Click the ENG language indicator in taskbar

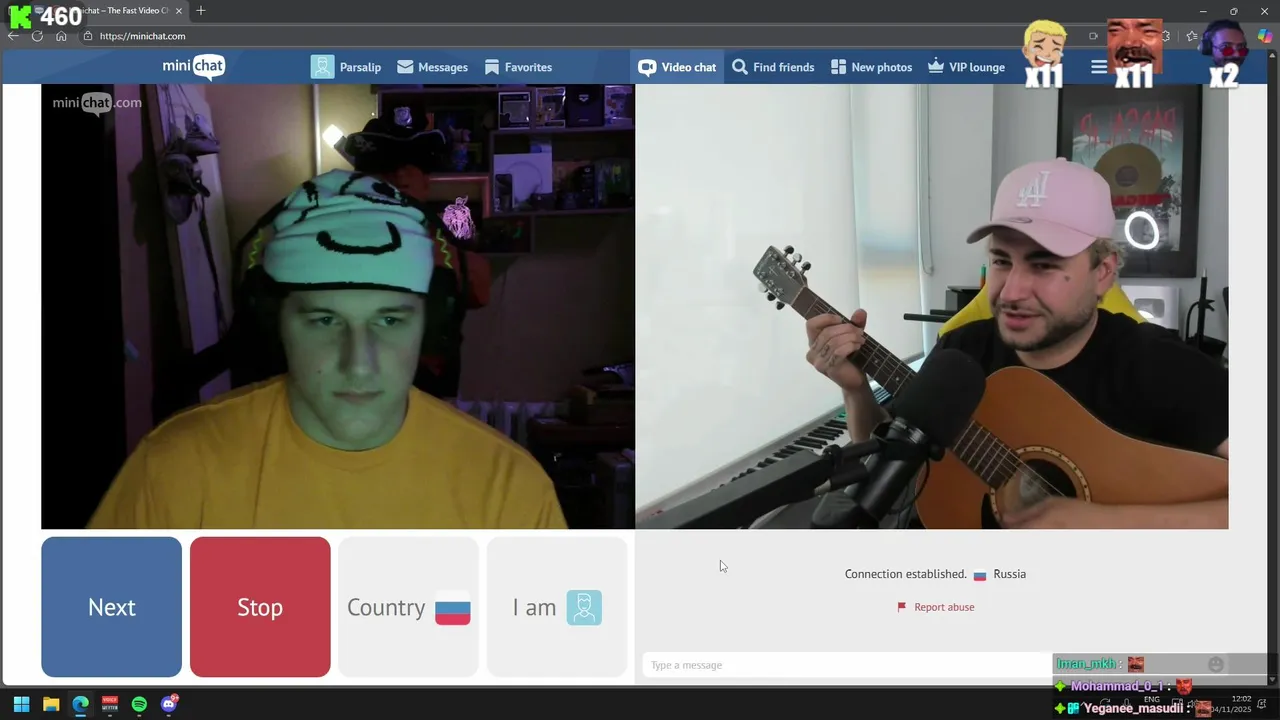pyautogui.click(x=1152, y=700)
